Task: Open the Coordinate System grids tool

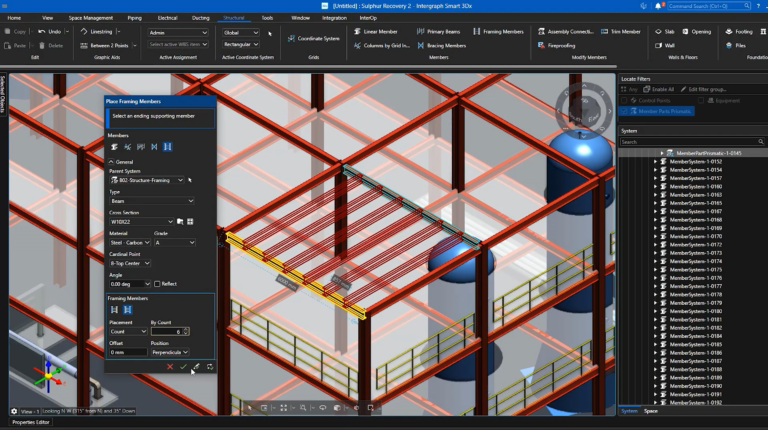Action: pyautogui.click(x=313, y=38)
